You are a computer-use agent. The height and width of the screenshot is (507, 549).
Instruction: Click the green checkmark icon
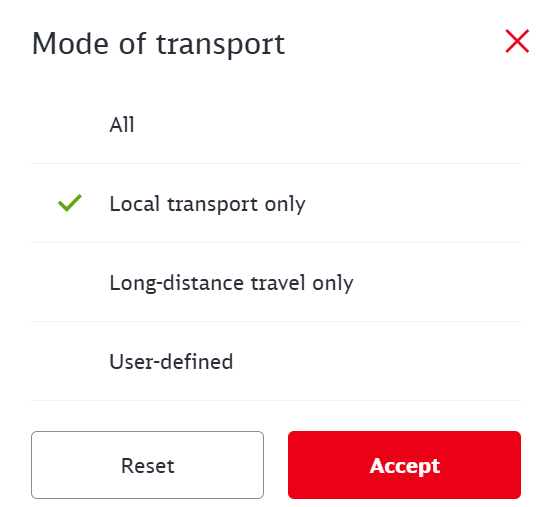(x=70, y=203)
